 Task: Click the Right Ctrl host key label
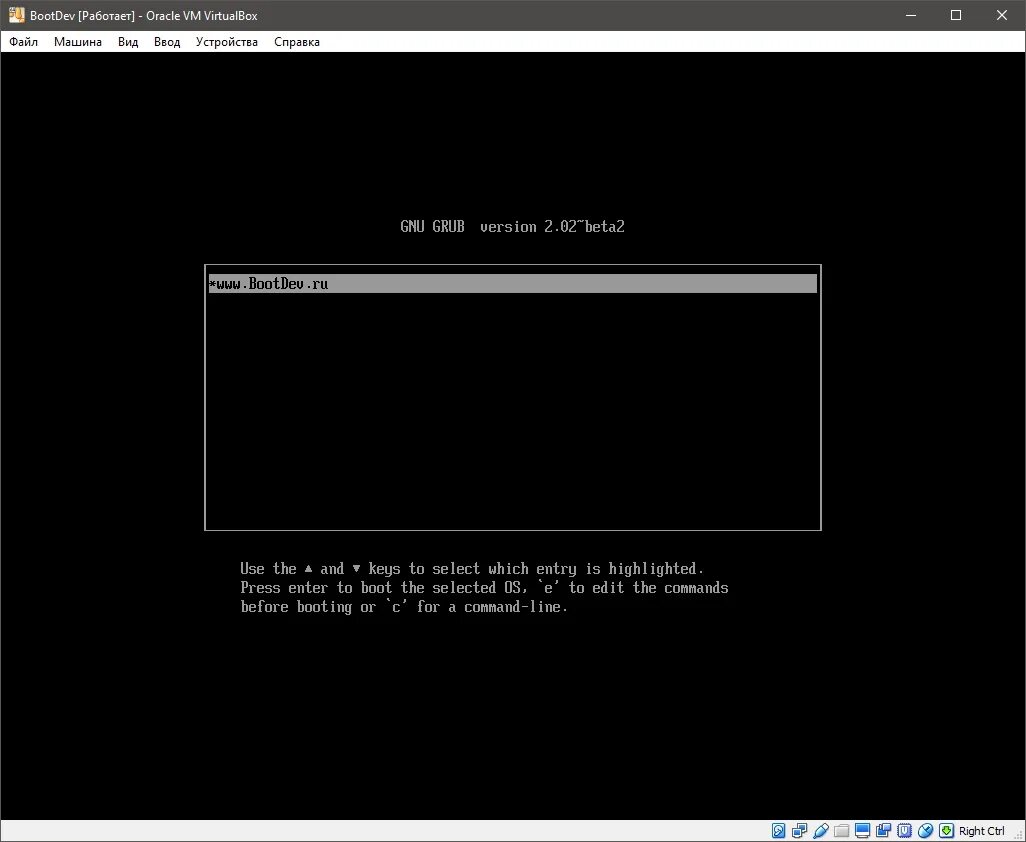point(982,831)
